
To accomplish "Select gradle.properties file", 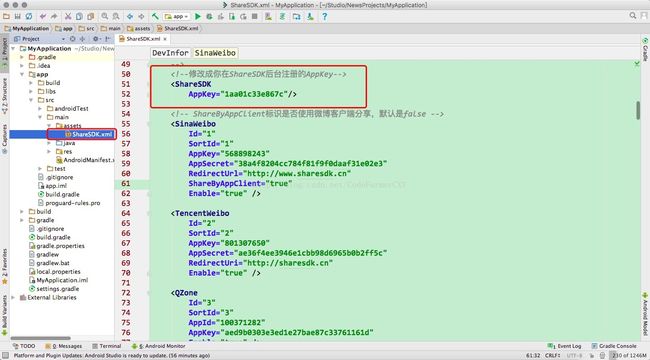I will [57, 246].
